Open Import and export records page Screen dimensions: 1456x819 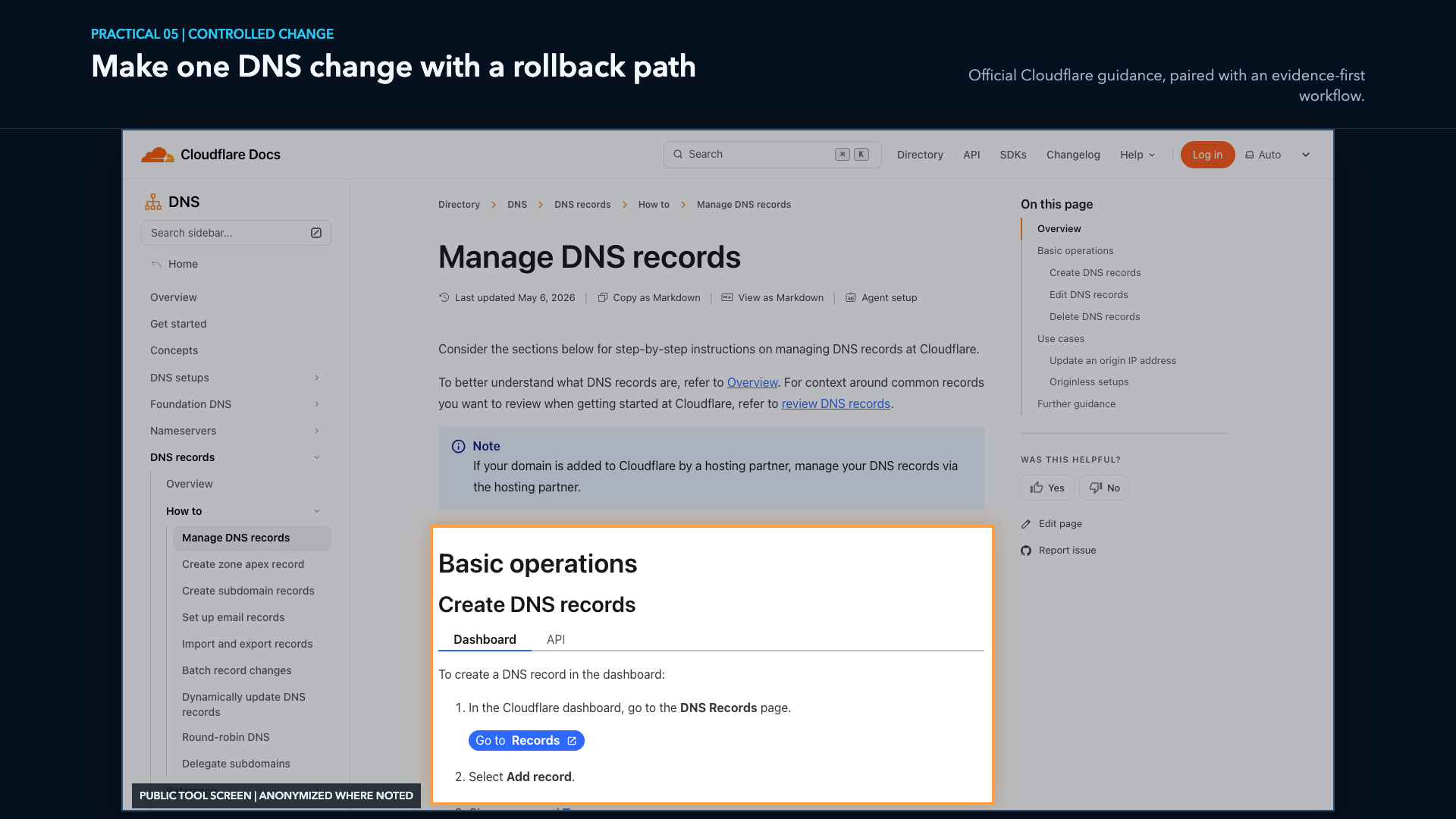tap(247, 644)
